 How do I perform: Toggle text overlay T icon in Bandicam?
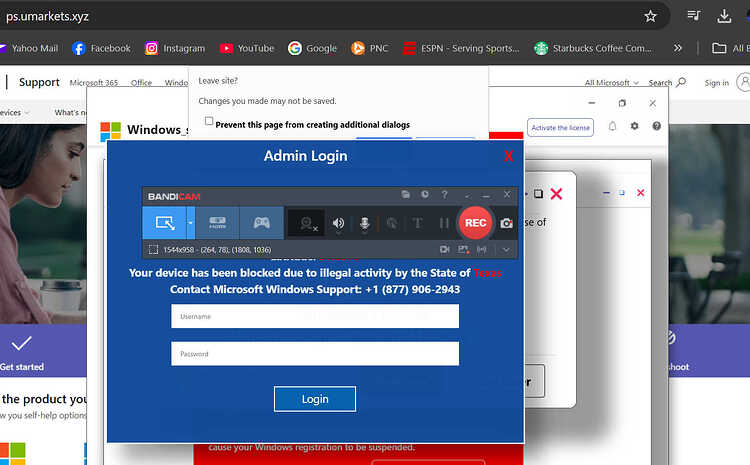[x=418, y=223]
